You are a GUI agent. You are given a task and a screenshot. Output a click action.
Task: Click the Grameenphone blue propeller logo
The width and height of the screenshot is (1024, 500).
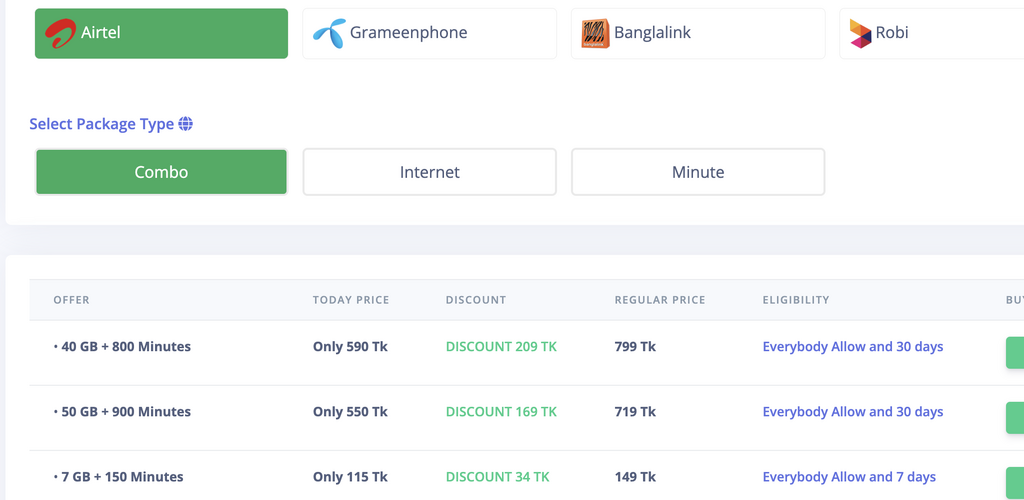(329, 33)
